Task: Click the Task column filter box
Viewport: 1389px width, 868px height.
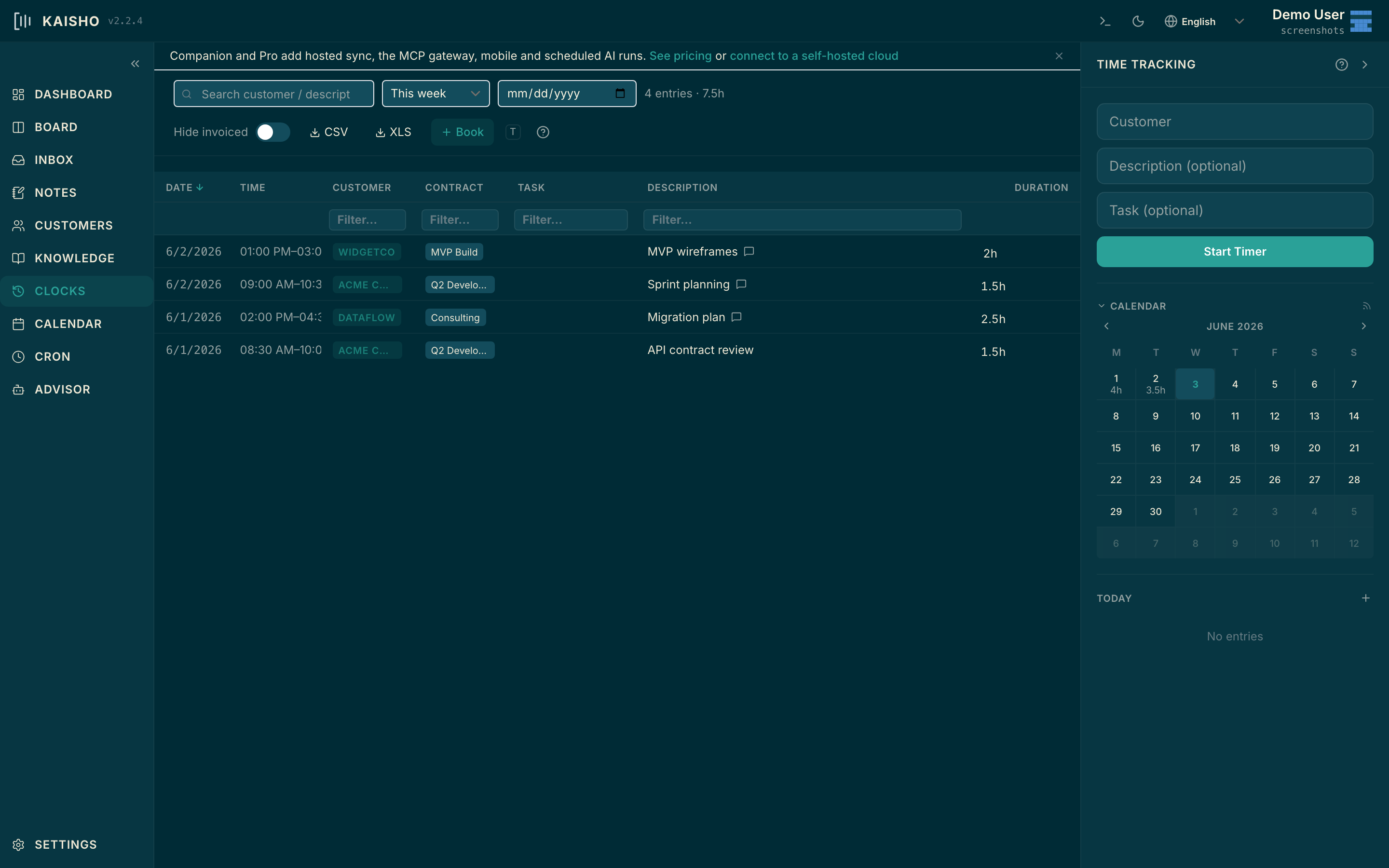Action: pos(571,220)
